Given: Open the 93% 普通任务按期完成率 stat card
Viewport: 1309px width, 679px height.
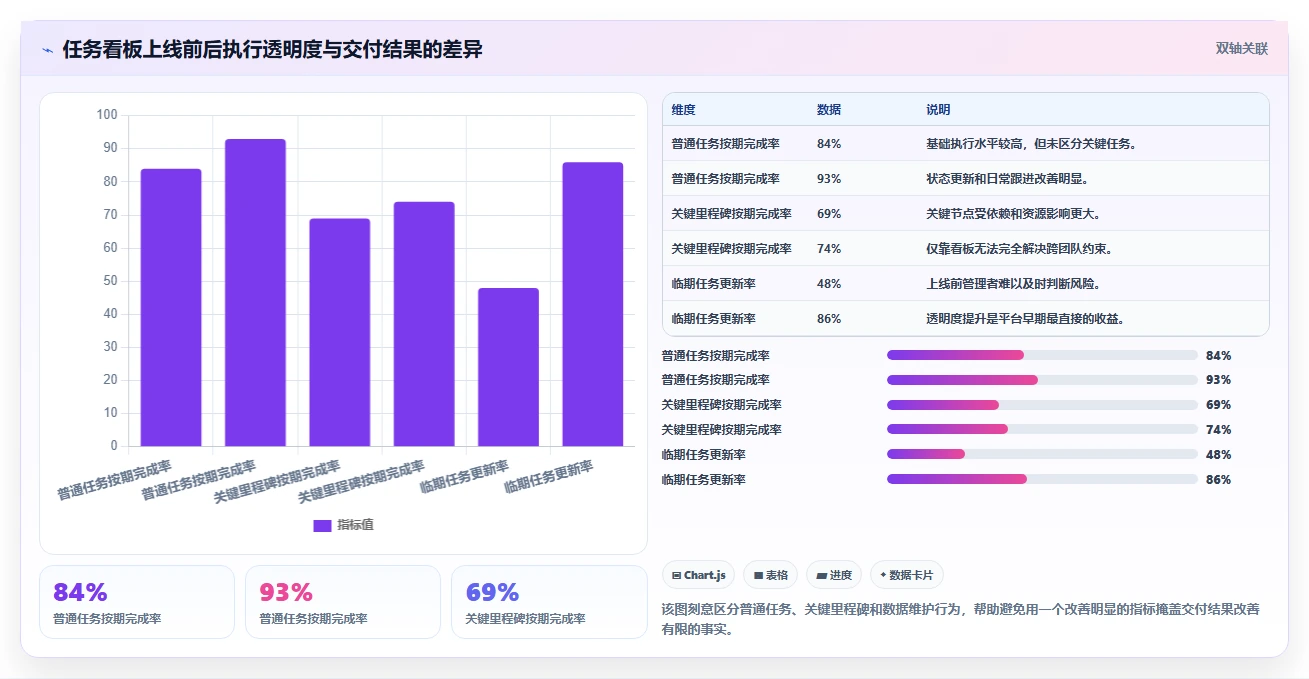Looking at the screenshot, I should click(x=343, y=602).
